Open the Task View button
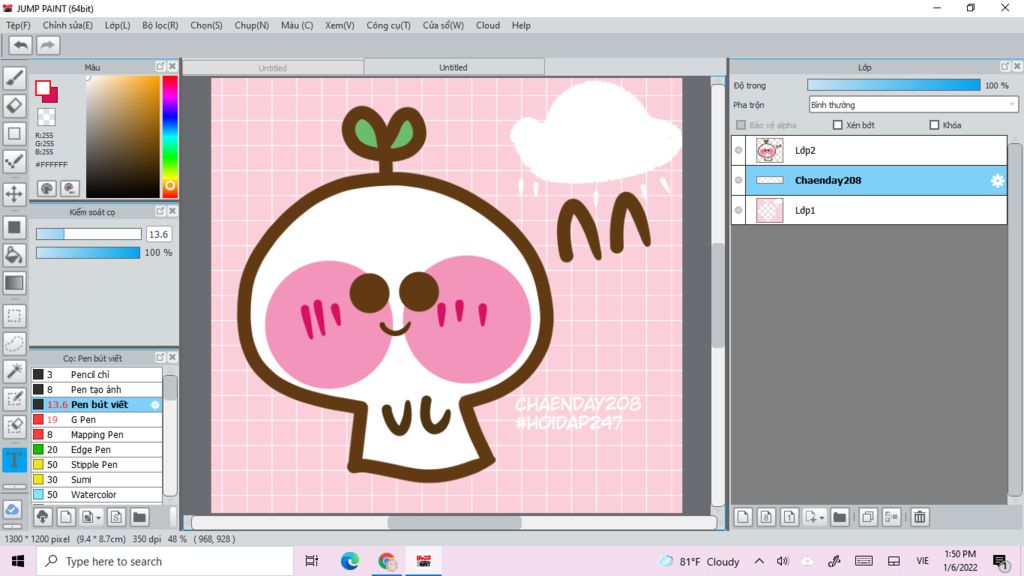 pos(312,561)
